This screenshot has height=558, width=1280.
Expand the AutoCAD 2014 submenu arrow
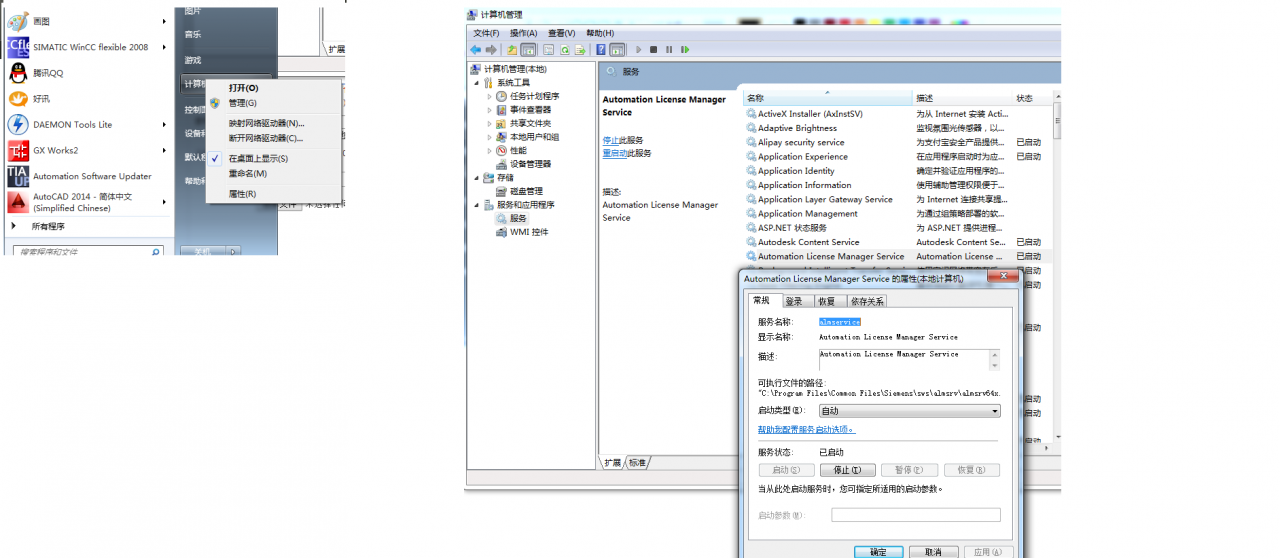165,202
